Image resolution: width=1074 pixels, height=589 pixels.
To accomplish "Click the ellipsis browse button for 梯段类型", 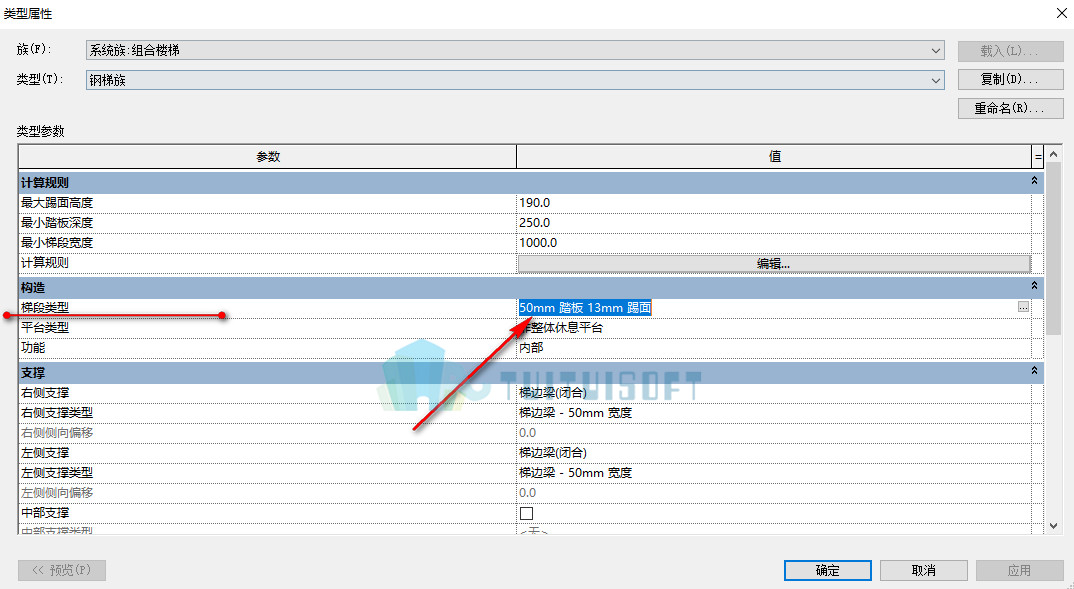I will [x=1023, y=308].
